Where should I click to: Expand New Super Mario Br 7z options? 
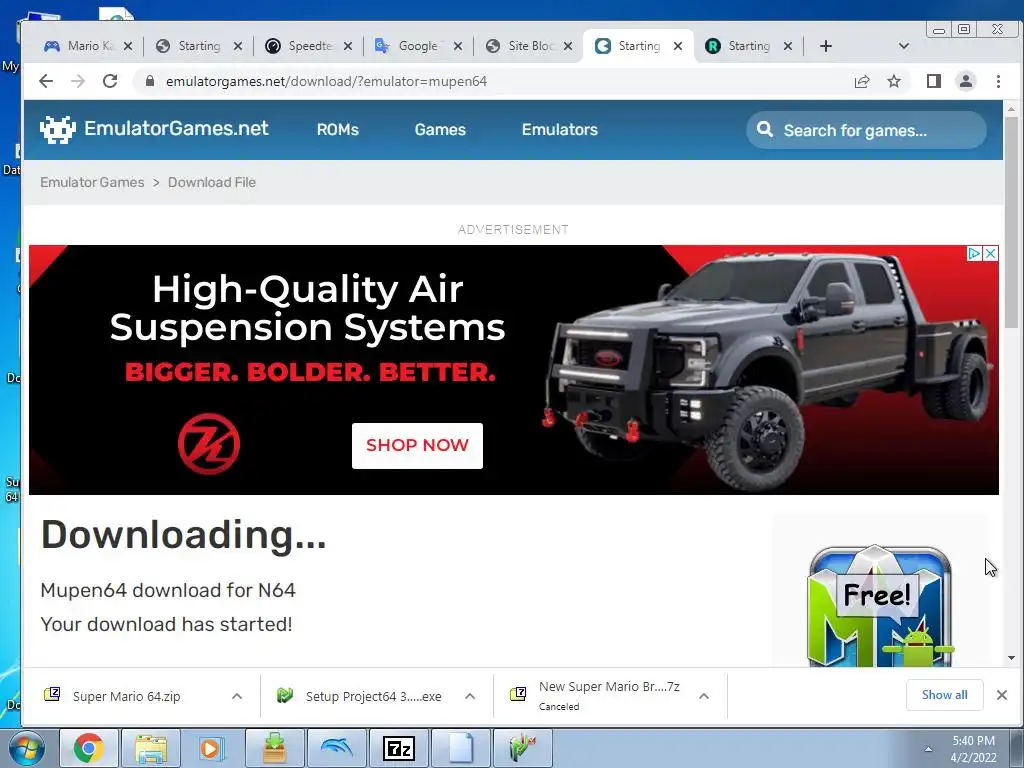click(704, 696)
